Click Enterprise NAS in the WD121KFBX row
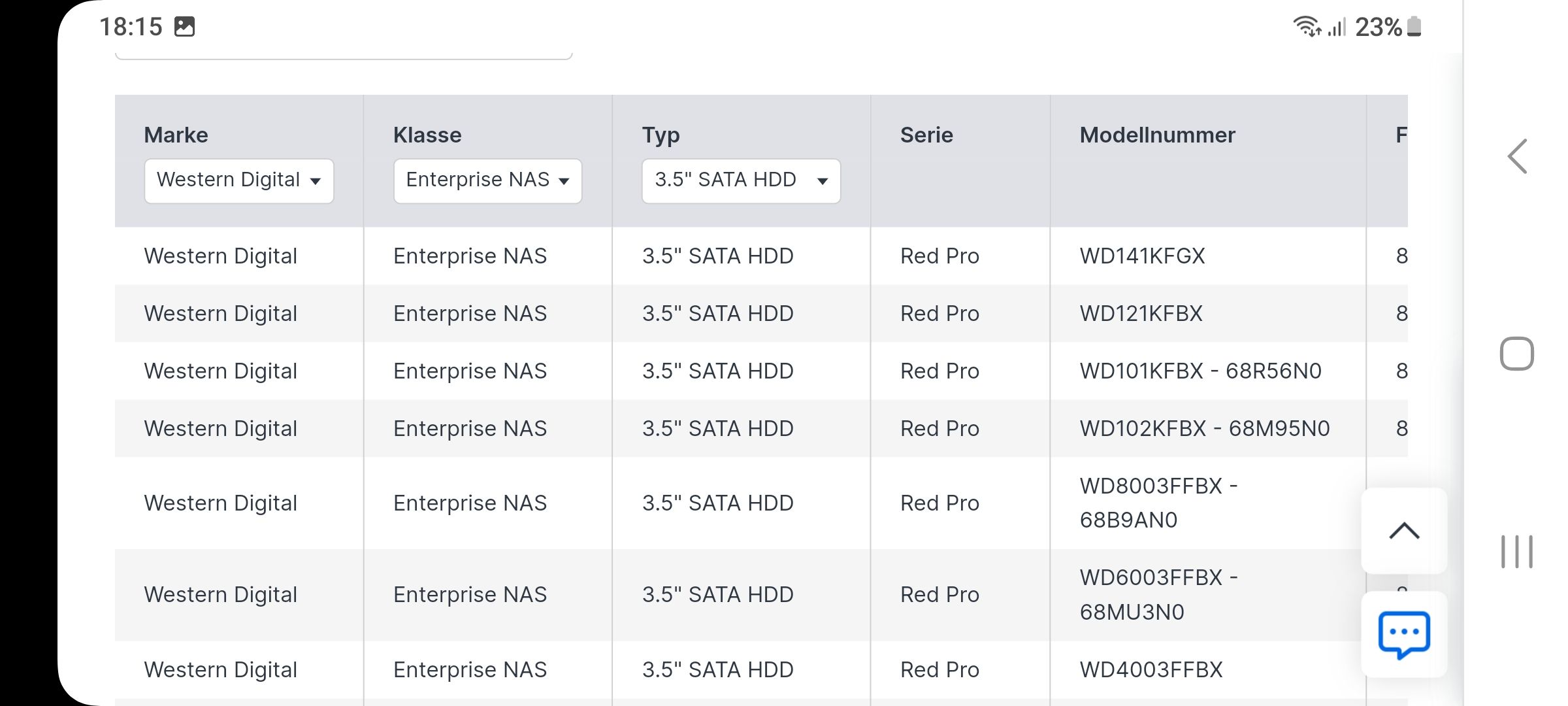 (470, 313)
